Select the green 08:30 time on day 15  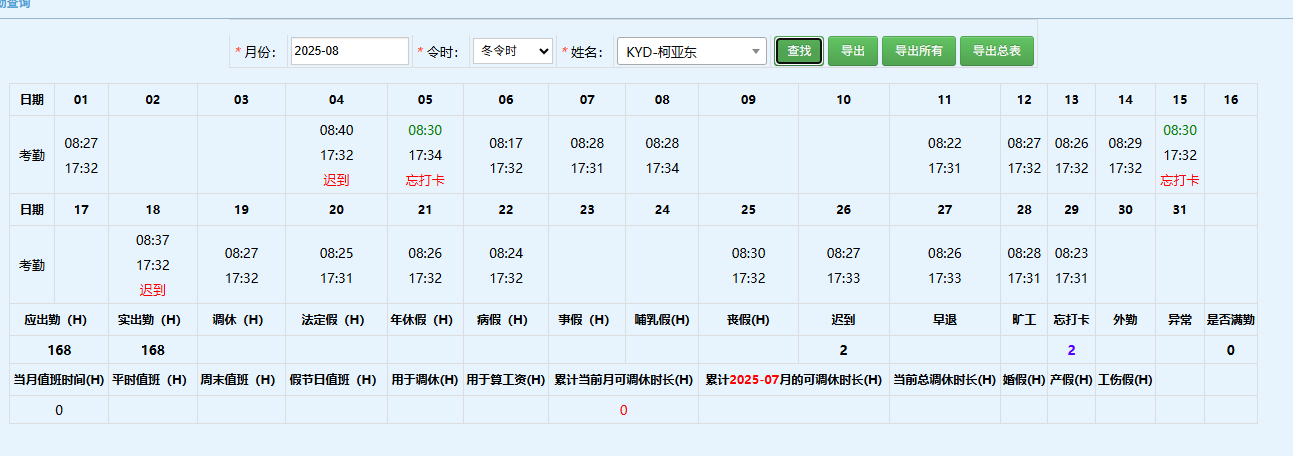click(1180, 130)
